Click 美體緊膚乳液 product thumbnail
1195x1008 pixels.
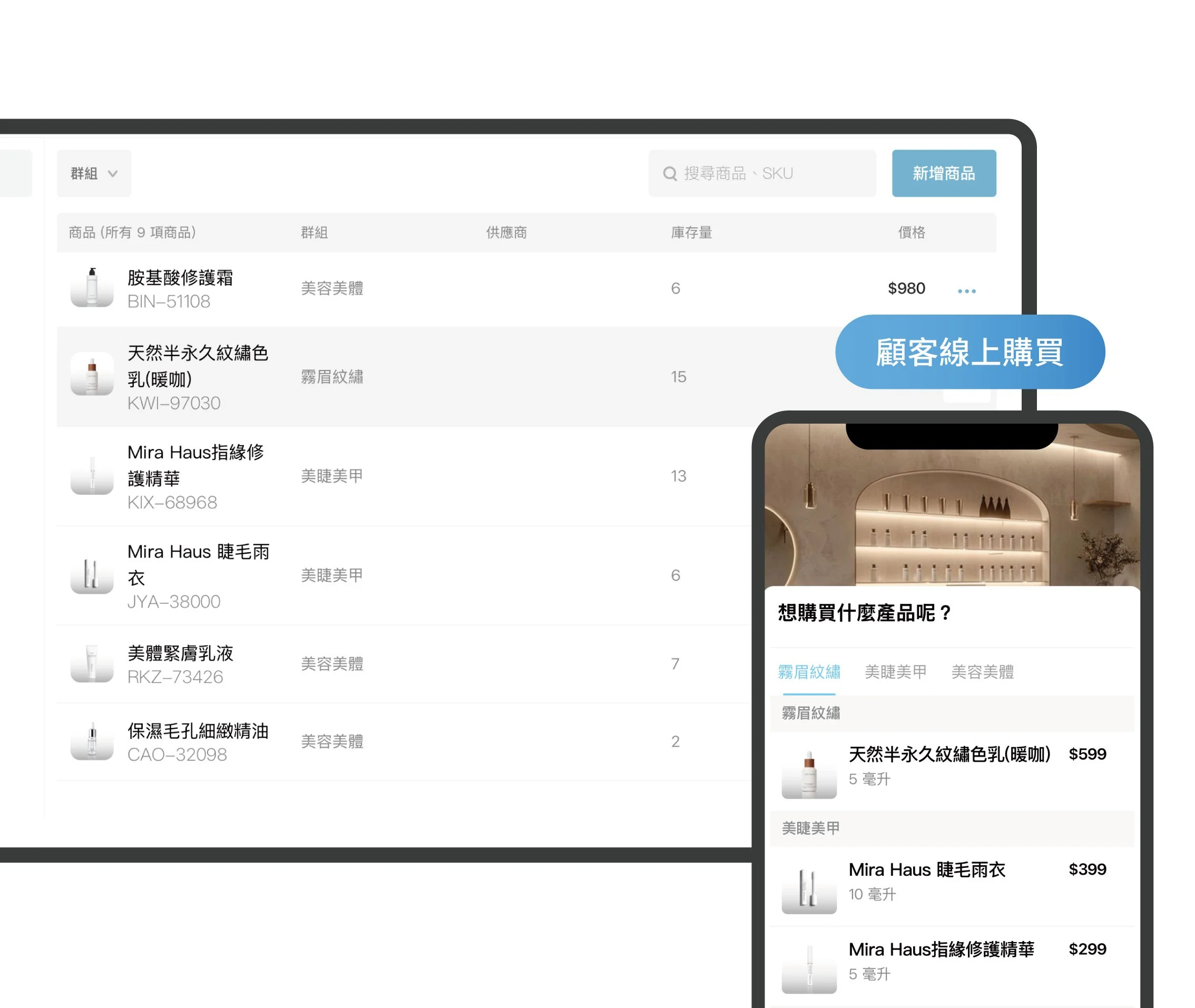tap(92, 663)
